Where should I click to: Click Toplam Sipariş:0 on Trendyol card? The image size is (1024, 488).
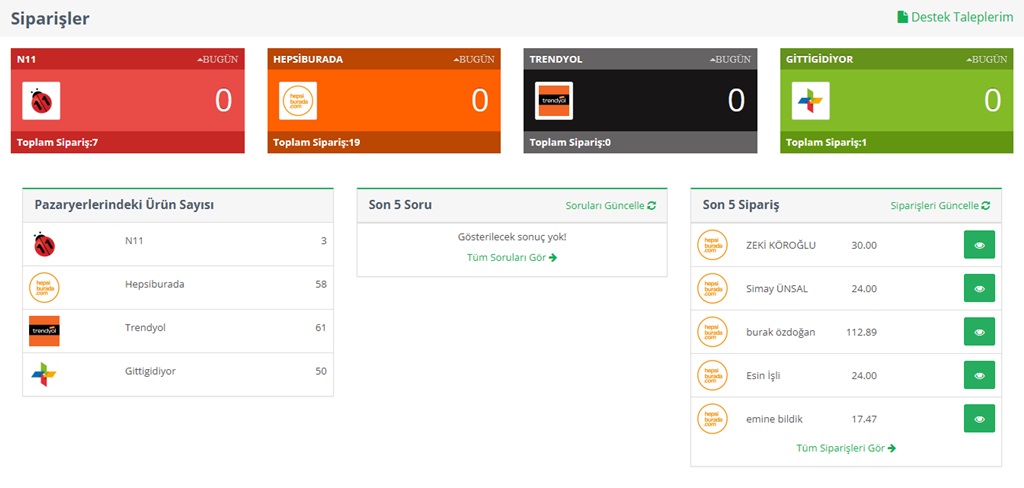point(570,142)
